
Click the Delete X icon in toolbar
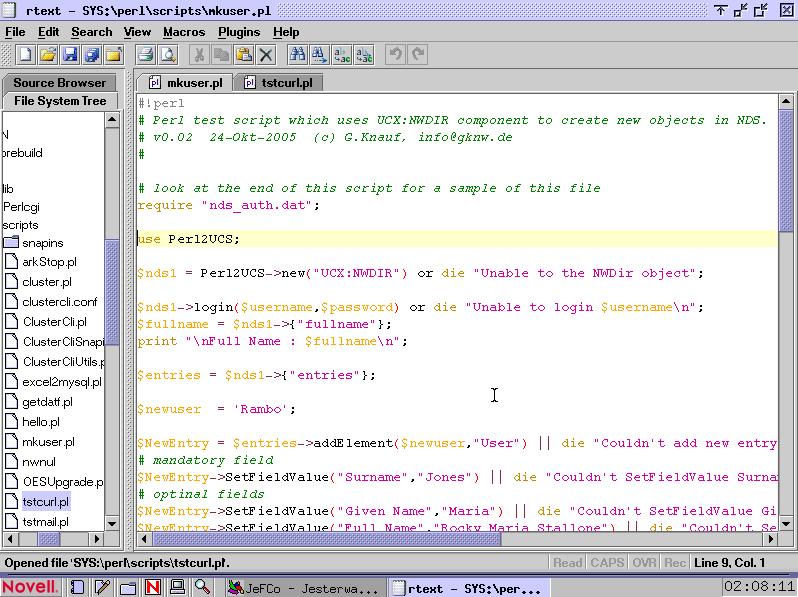pyautogui.click(x=266, y=55)
